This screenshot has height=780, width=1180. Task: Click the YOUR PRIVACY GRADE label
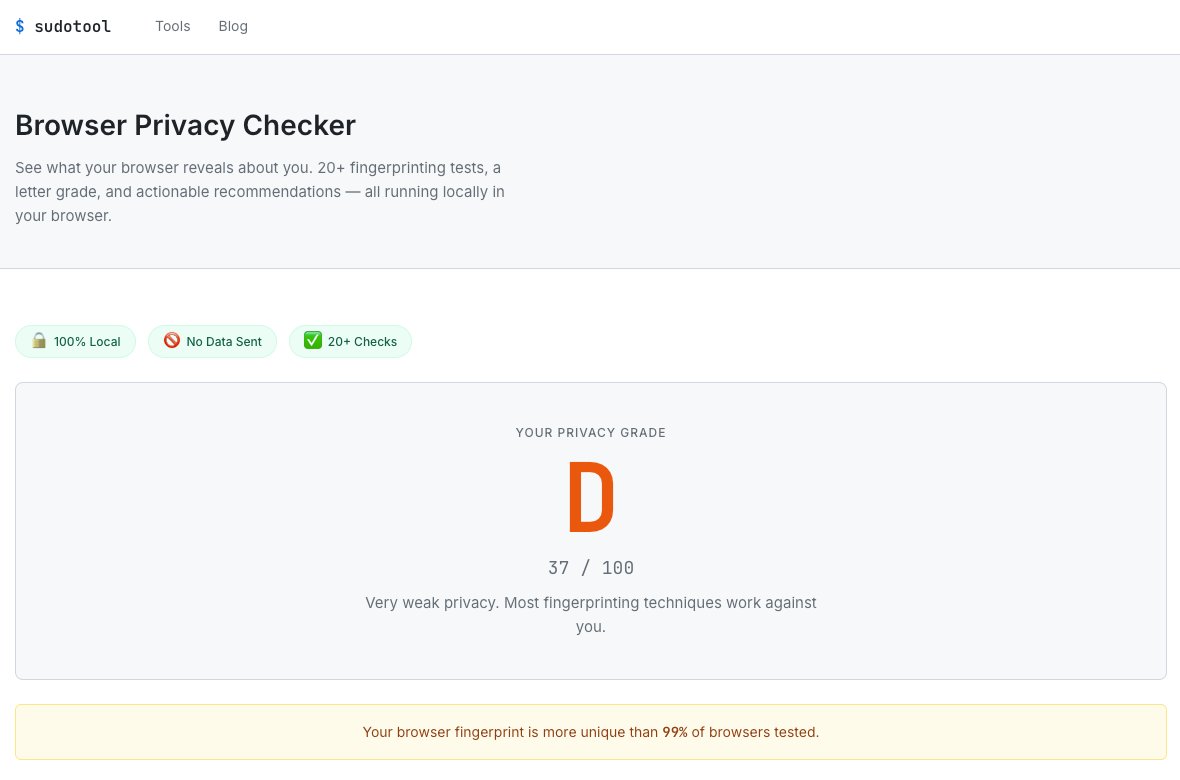pyautogui.click(x=591, y=433)
